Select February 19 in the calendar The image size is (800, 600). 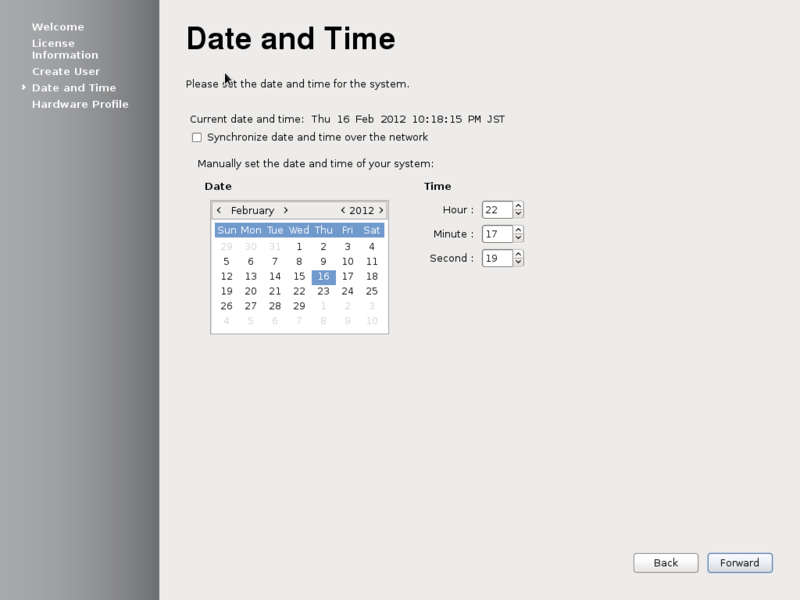click(x=227, y=291)
